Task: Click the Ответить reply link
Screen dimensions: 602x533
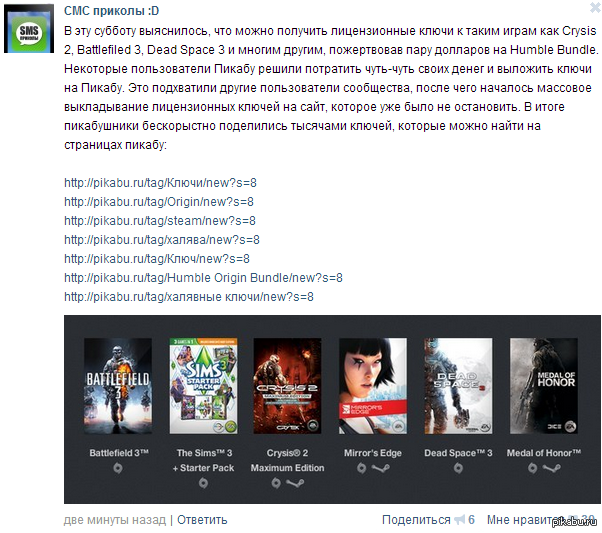Action: coord(202,520)
